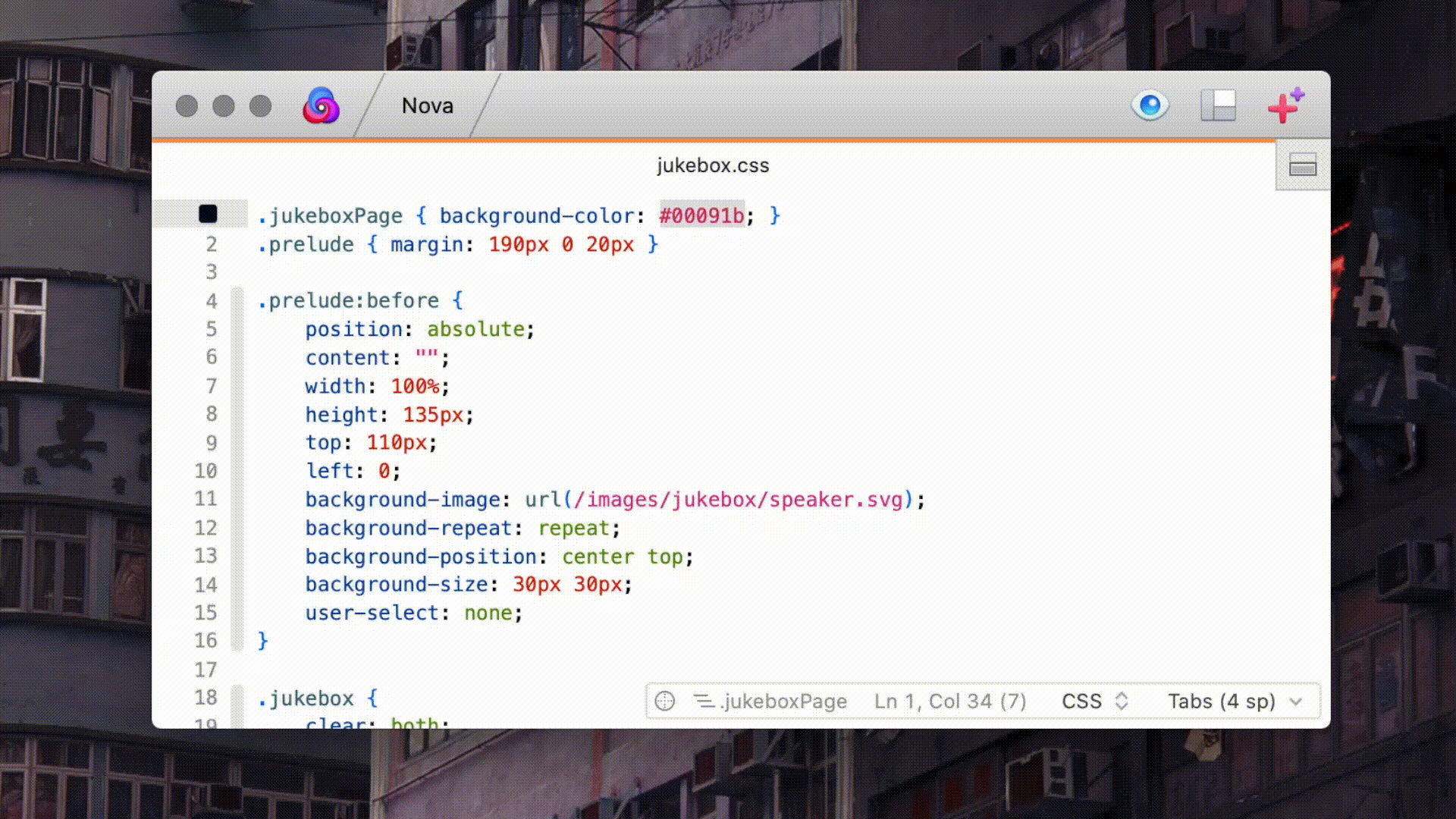Collapse the .prelude:before fold bar in the gutter
1456x819 pixels.
(237, 470)
